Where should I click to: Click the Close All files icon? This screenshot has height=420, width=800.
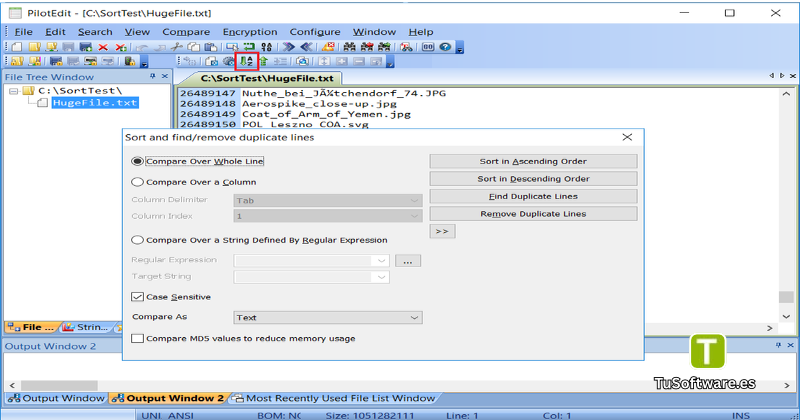[121, 47]
